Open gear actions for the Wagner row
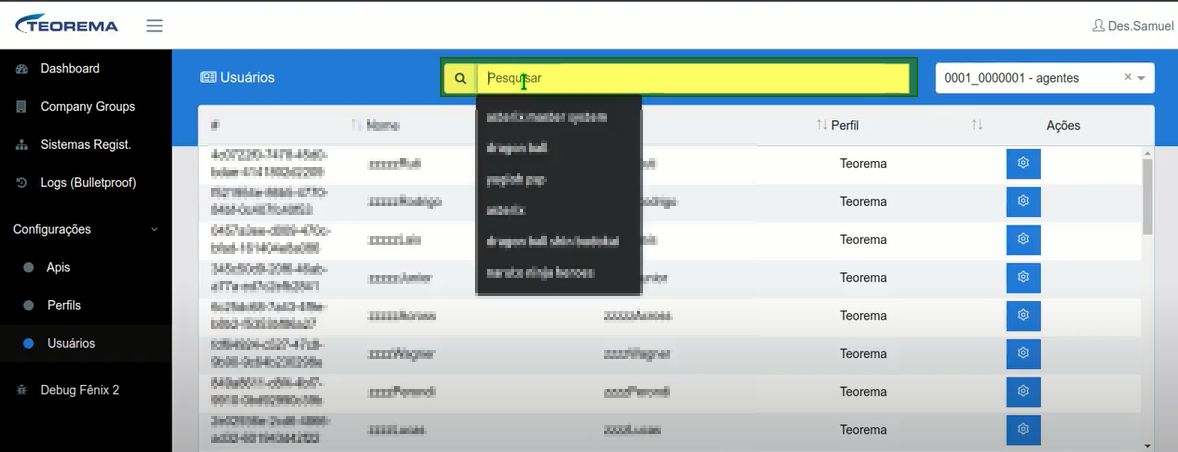This screenshot has height=452, width=1178. coord(1023,354)
